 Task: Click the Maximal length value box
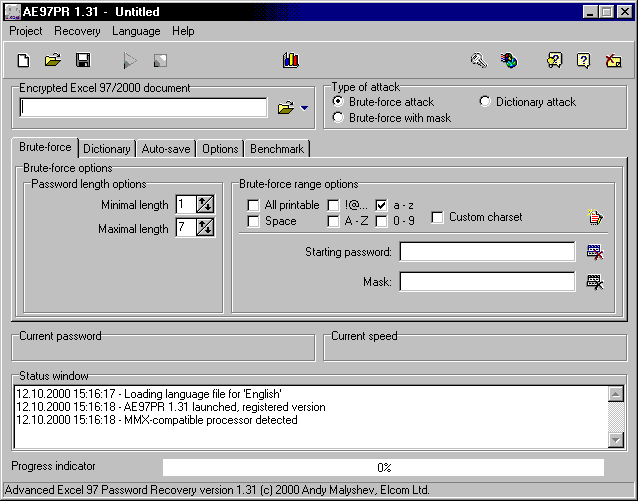pos(186,228)
